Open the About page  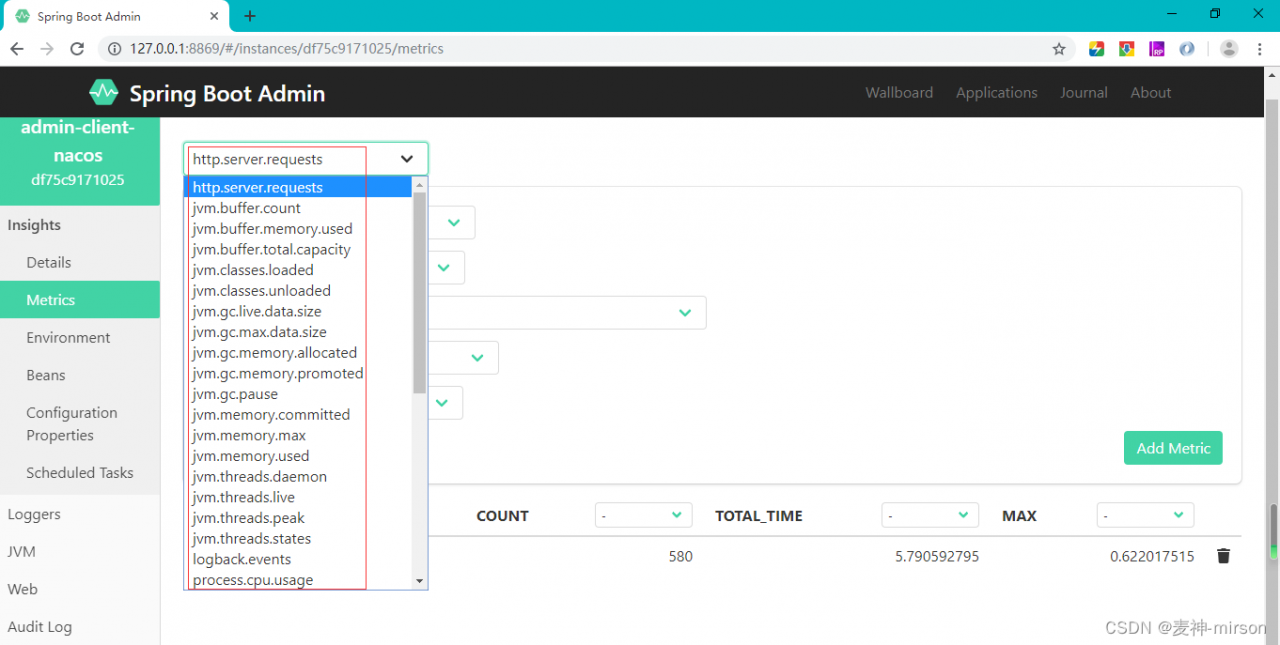pyautogui.click(x=1151, y=93)
